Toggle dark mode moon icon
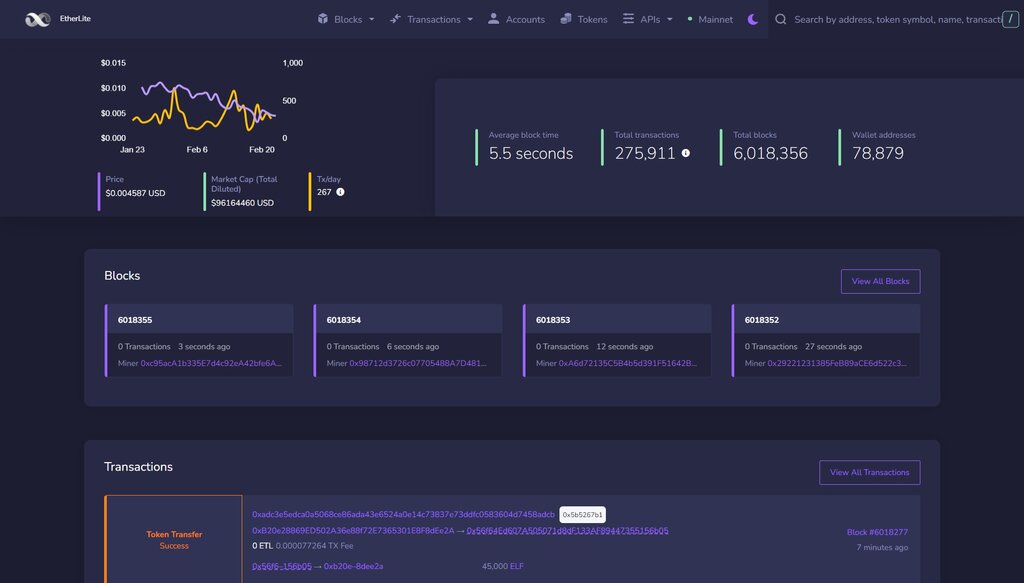The height and width of the screenshot is (583, 1024). (753, 20)
